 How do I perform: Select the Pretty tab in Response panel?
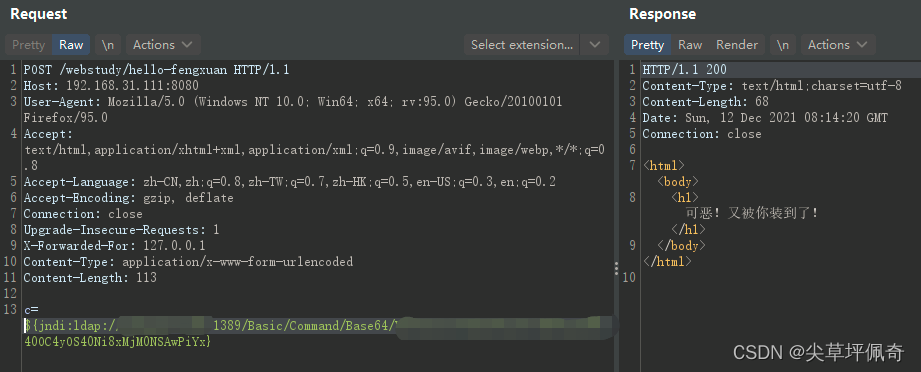coord(647,45)
